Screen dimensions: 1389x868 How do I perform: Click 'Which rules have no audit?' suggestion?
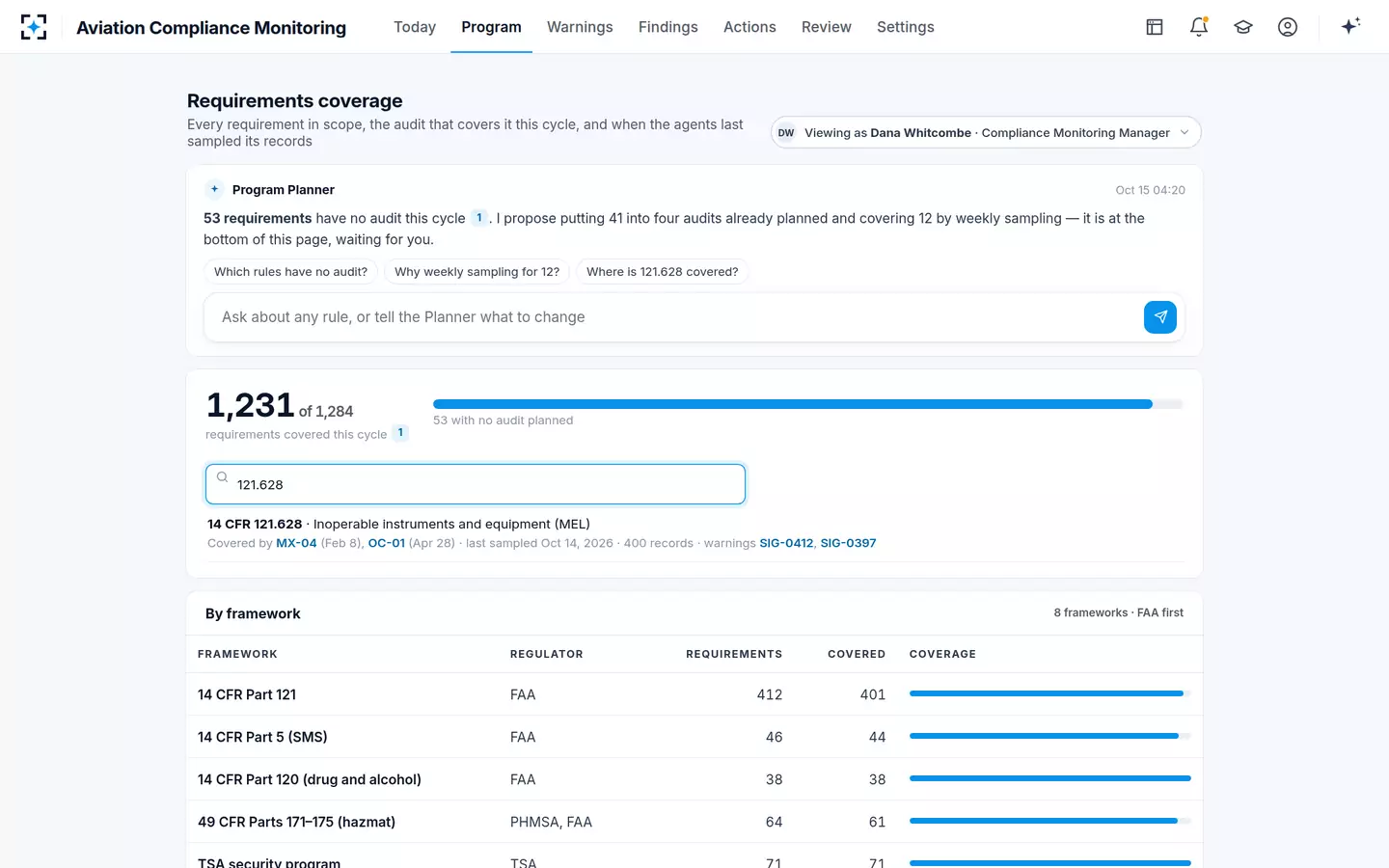(x=290, y=272)
